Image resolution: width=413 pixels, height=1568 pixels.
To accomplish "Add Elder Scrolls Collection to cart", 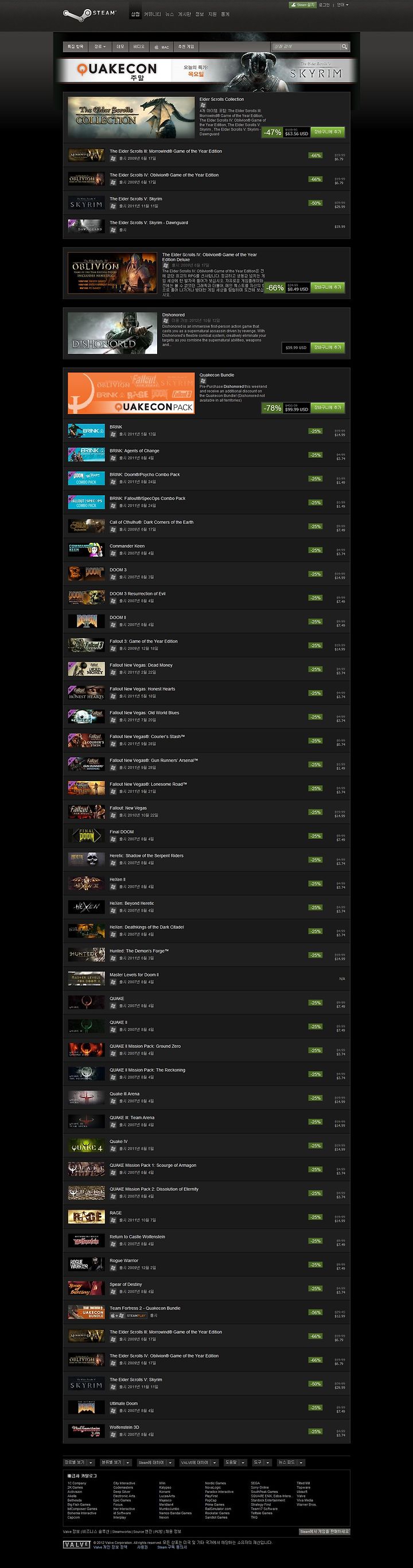I will pyautogui.click(x=328, y=131).
